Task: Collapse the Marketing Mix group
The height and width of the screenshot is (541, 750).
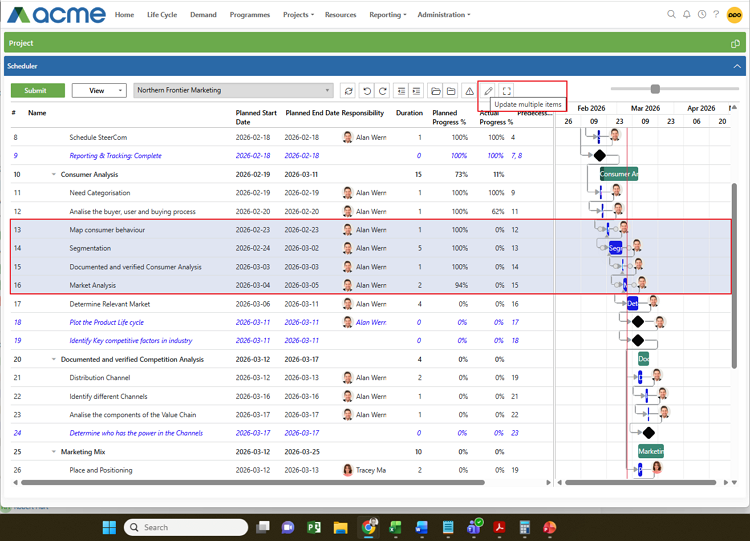Action: (x=53, y=451)
